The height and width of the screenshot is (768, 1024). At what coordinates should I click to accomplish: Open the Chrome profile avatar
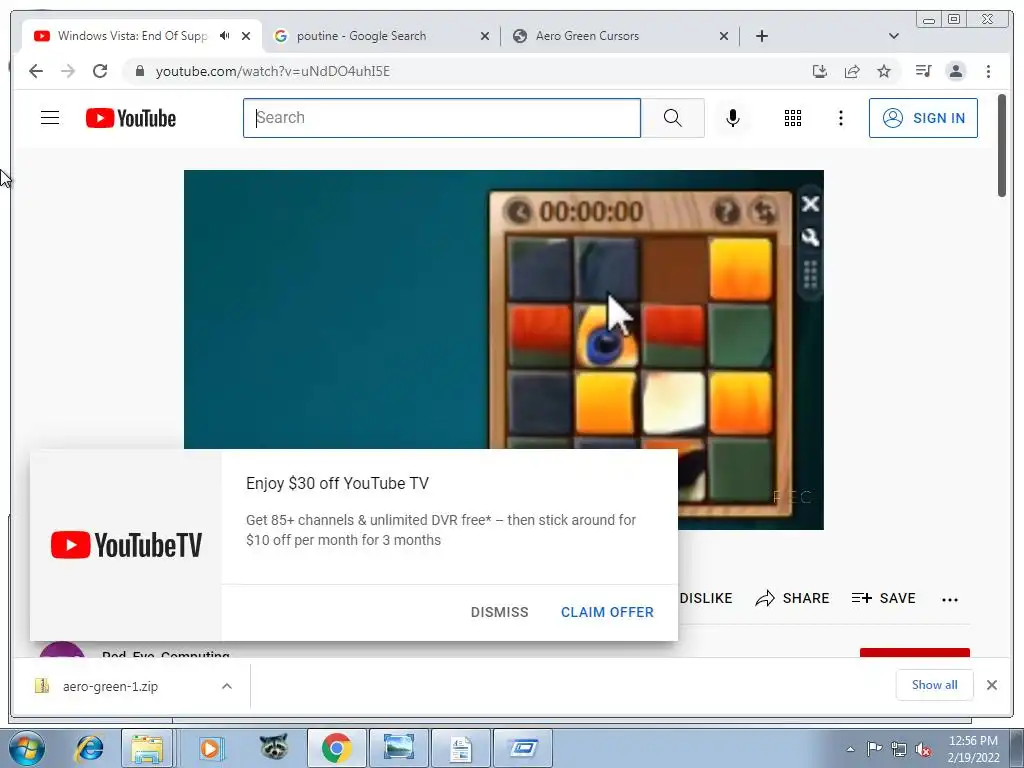tap(955, 71)
